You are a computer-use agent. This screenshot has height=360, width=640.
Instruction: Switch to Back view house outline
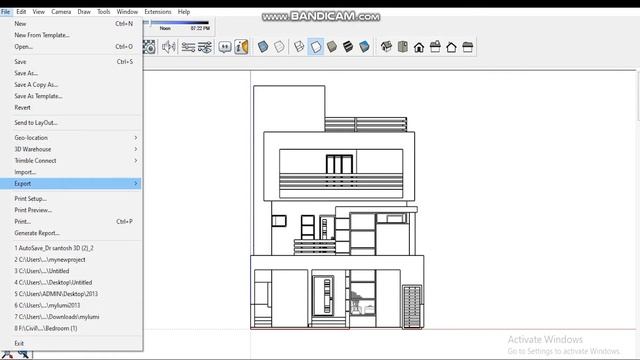point(451,47)
